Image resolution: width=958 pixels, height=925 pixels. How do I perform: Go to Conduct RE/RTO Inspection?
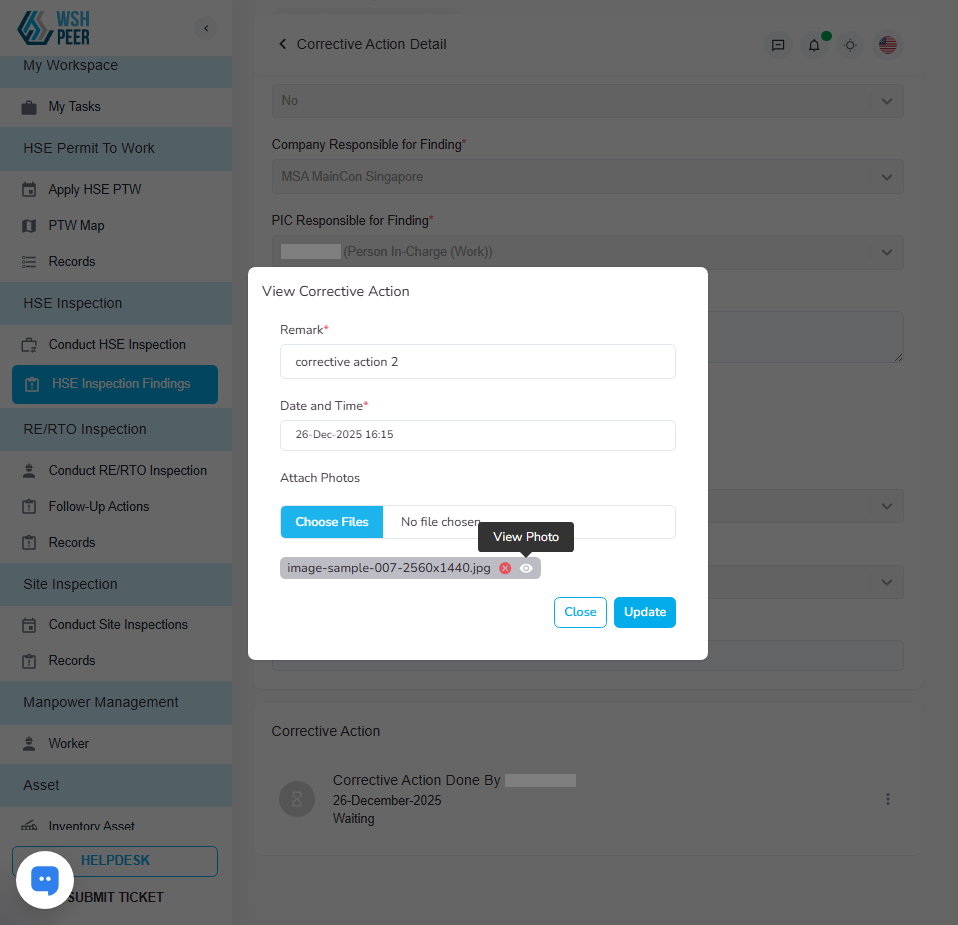pos(127,470)
